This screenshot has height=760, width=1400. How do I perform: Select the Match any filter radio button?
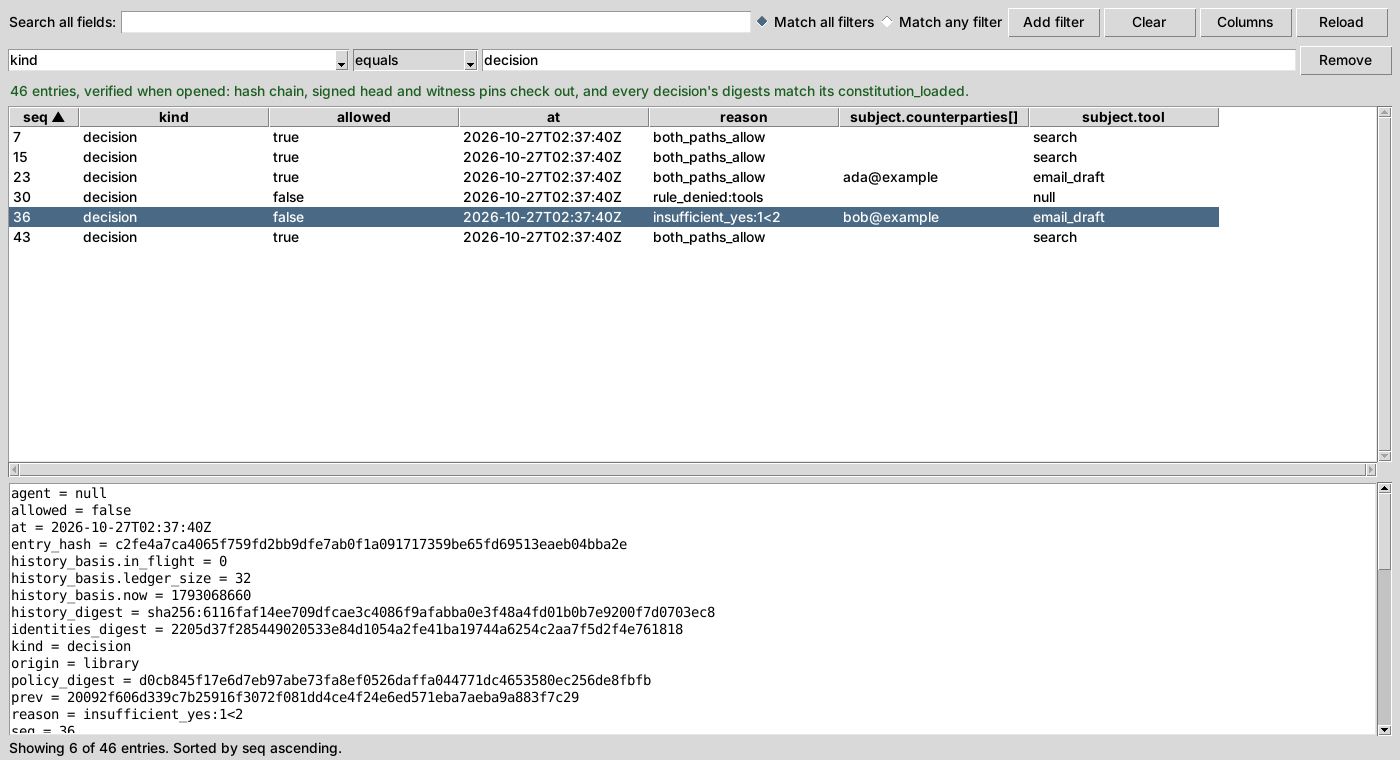click(x=942, y=22)
